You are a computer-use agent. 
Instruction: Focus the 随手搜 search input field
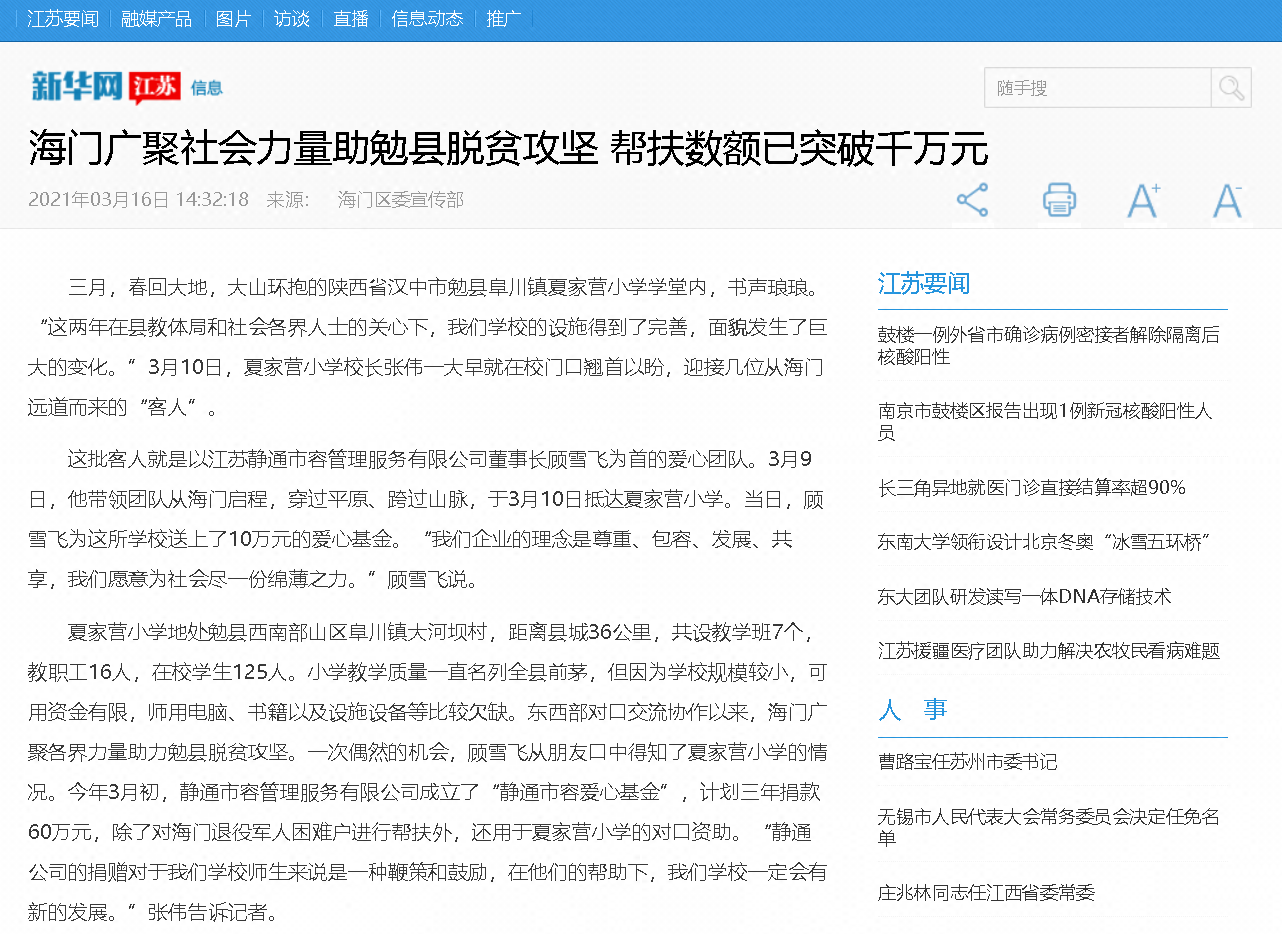pyautogui.click(x=1097, y=88)
